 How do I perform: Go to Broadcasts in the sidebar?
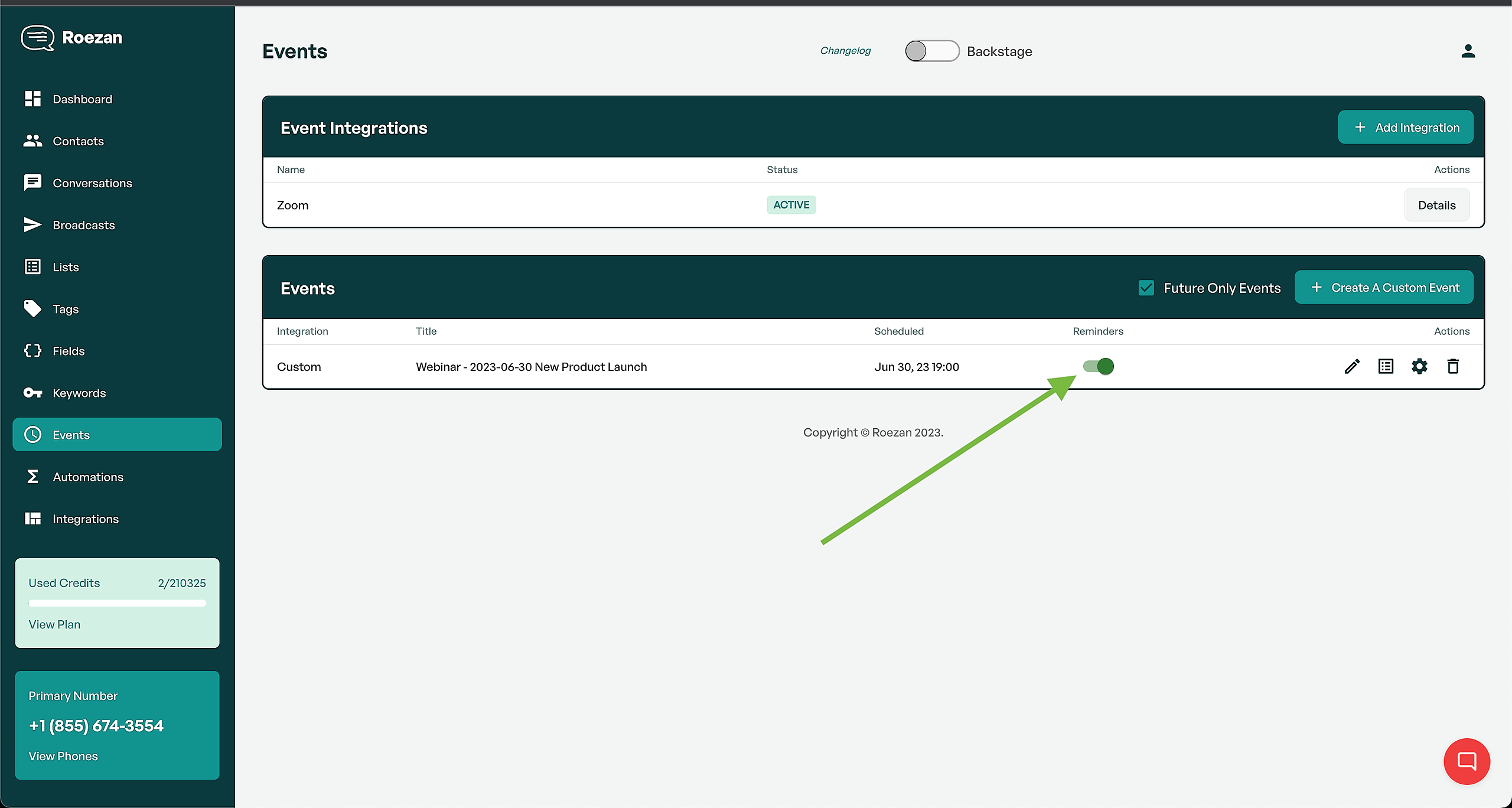point(83,225)
